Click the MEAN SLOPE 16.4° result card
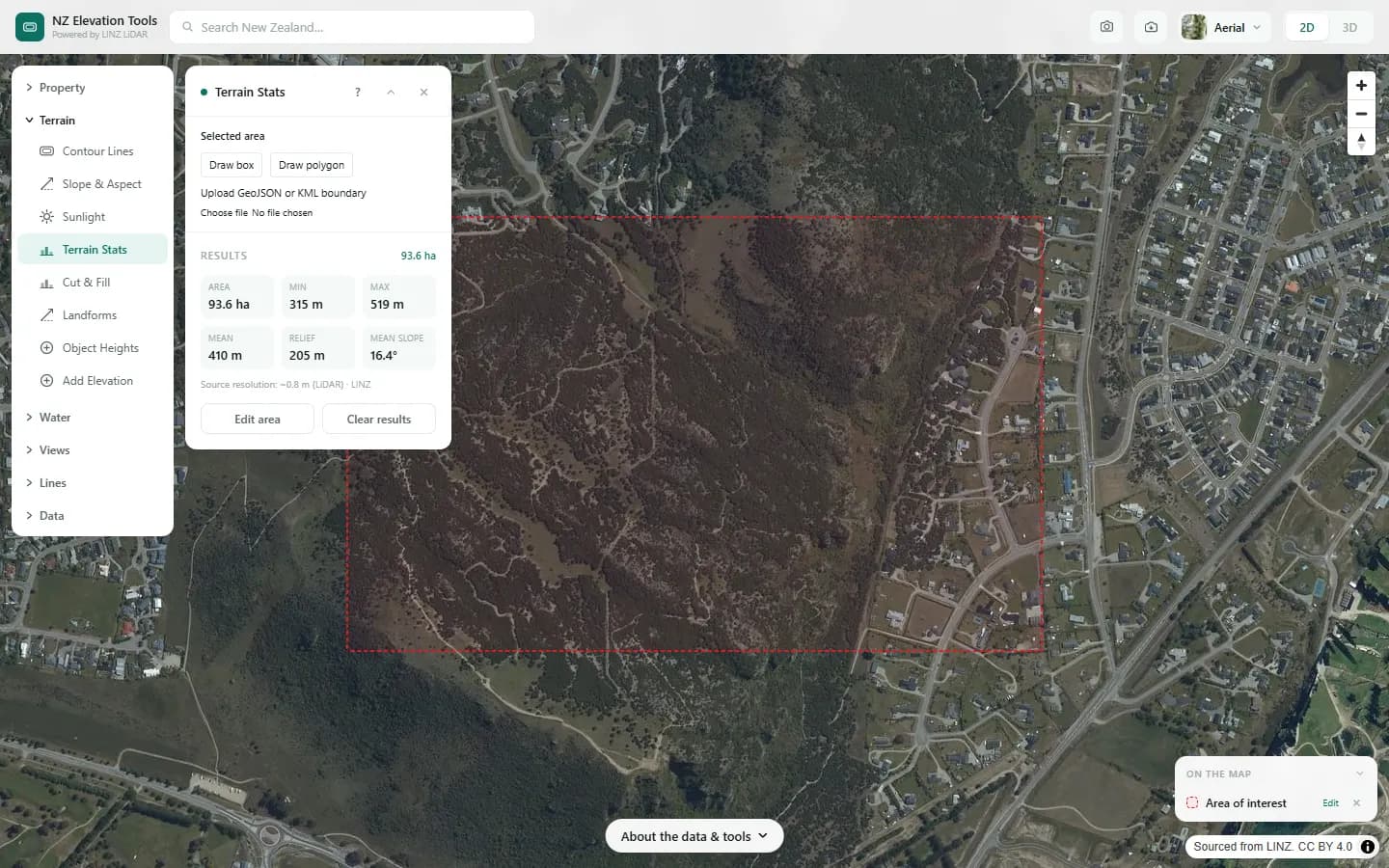1389x868 pixels. (399, 348)
